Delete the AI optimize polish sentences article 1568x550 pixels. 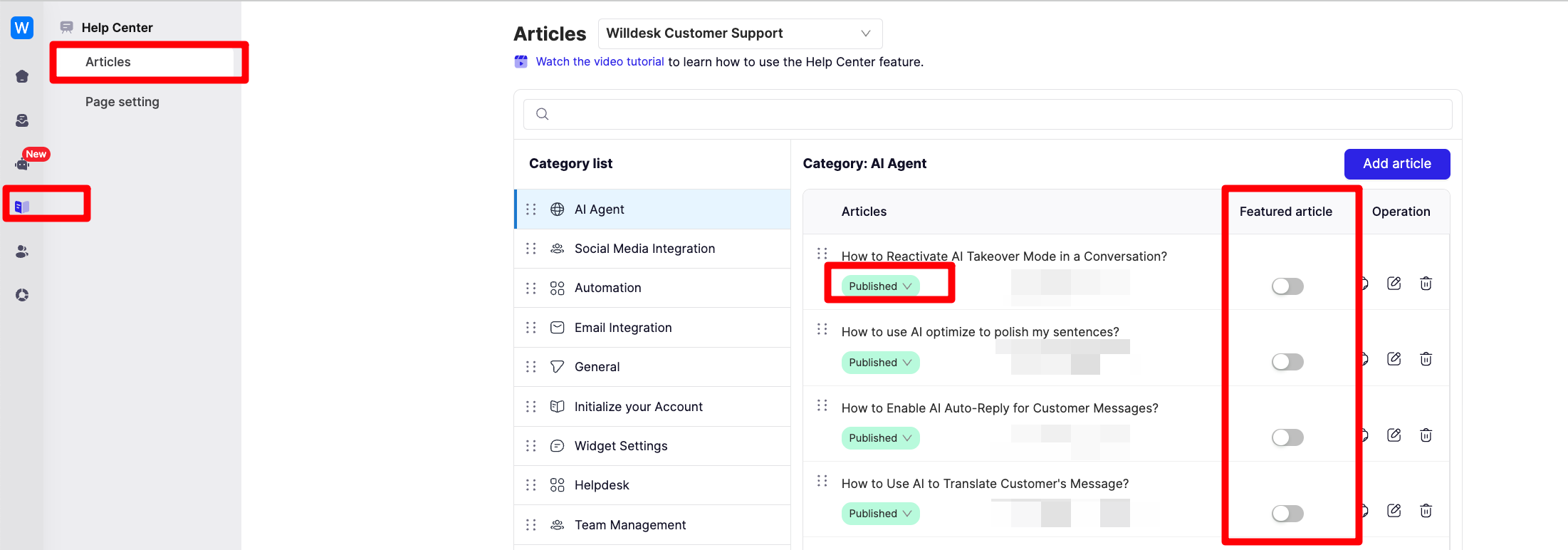(x=1426, y=359)
